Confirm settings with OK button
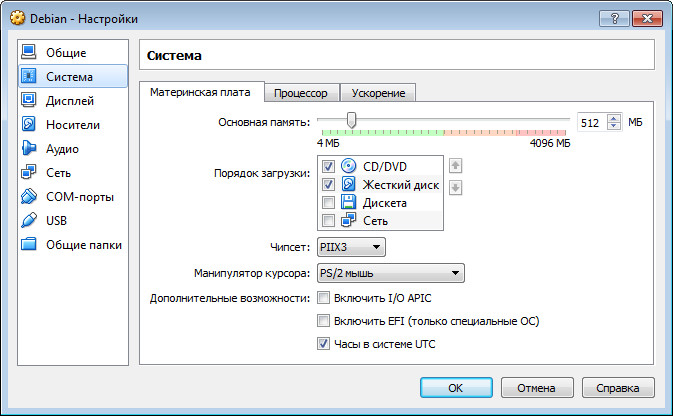The height and width of the screenshot is (416, 673). coord(456,388)
